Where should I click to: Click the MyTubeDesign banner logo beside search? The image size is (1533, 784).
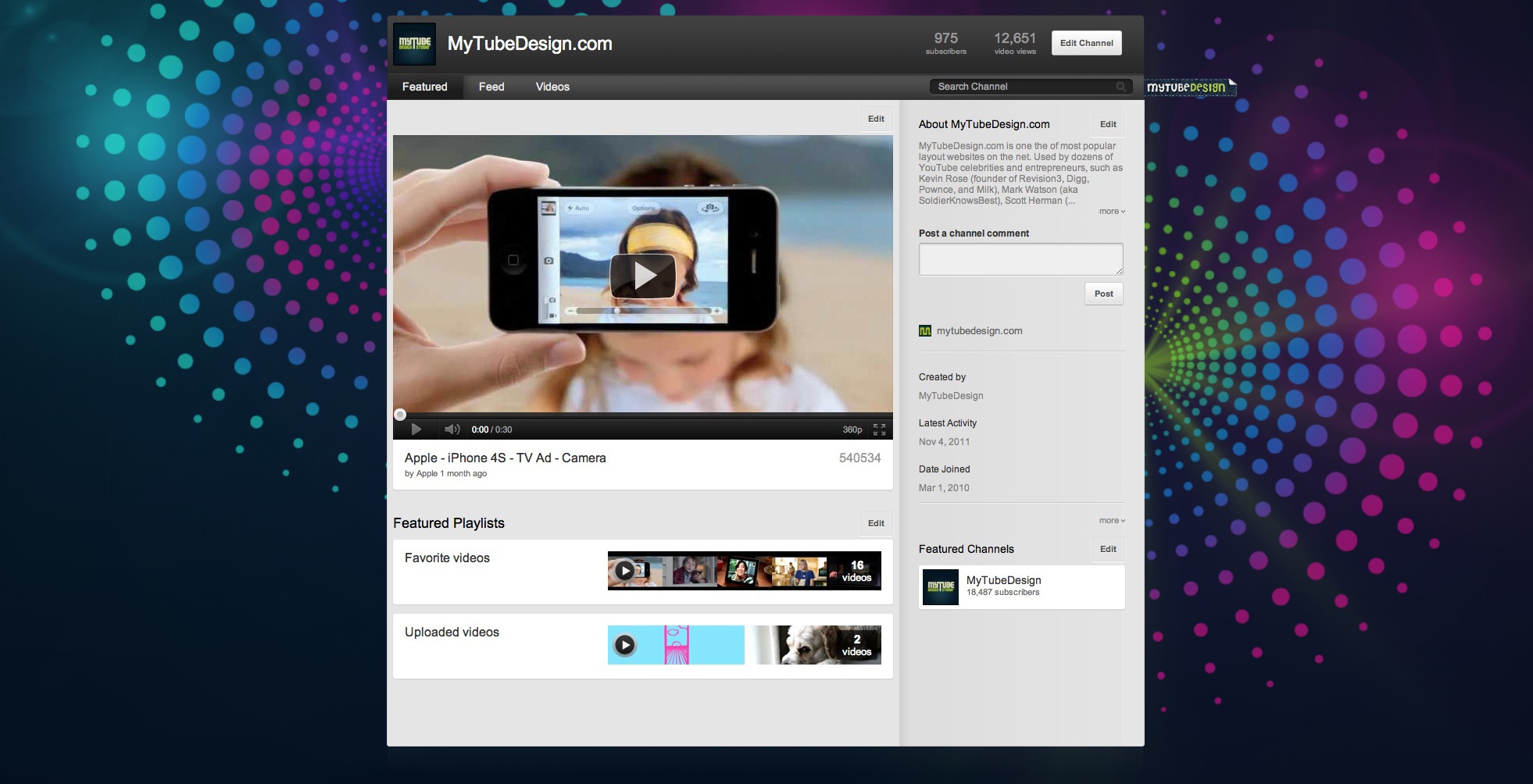click(1190, 87)
